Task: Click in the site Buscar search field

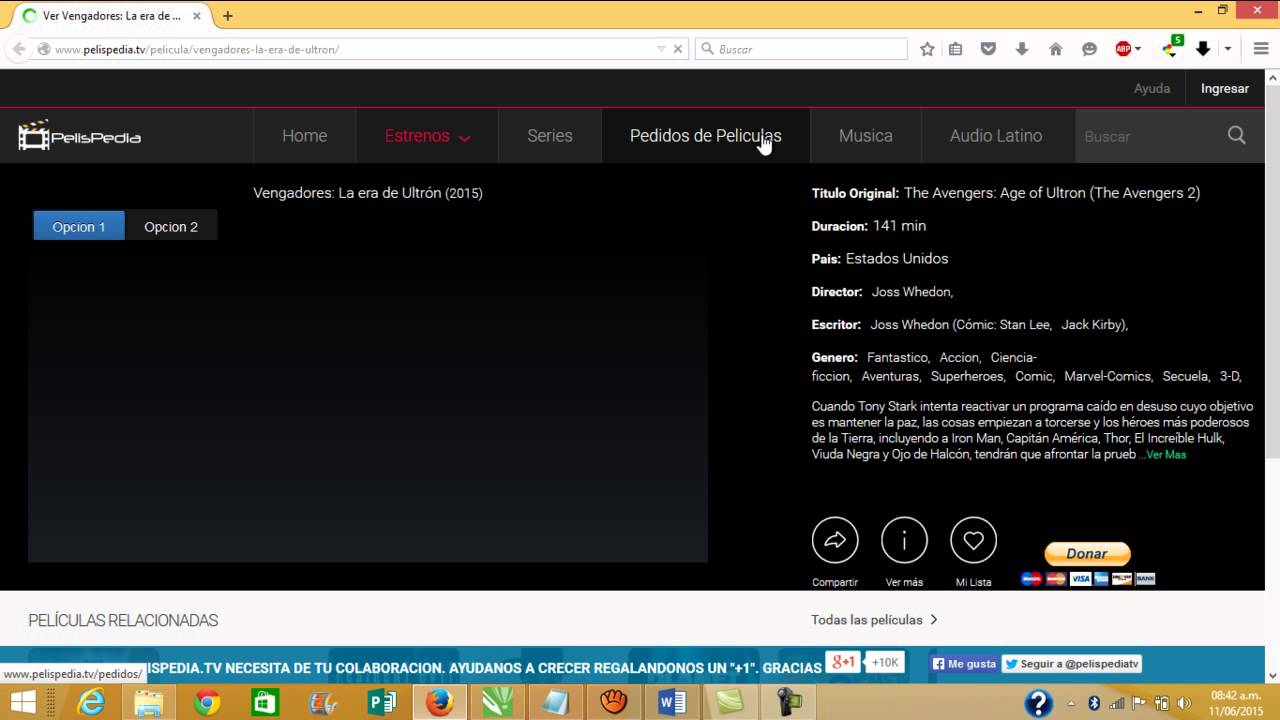Action: pos(1150,136)
